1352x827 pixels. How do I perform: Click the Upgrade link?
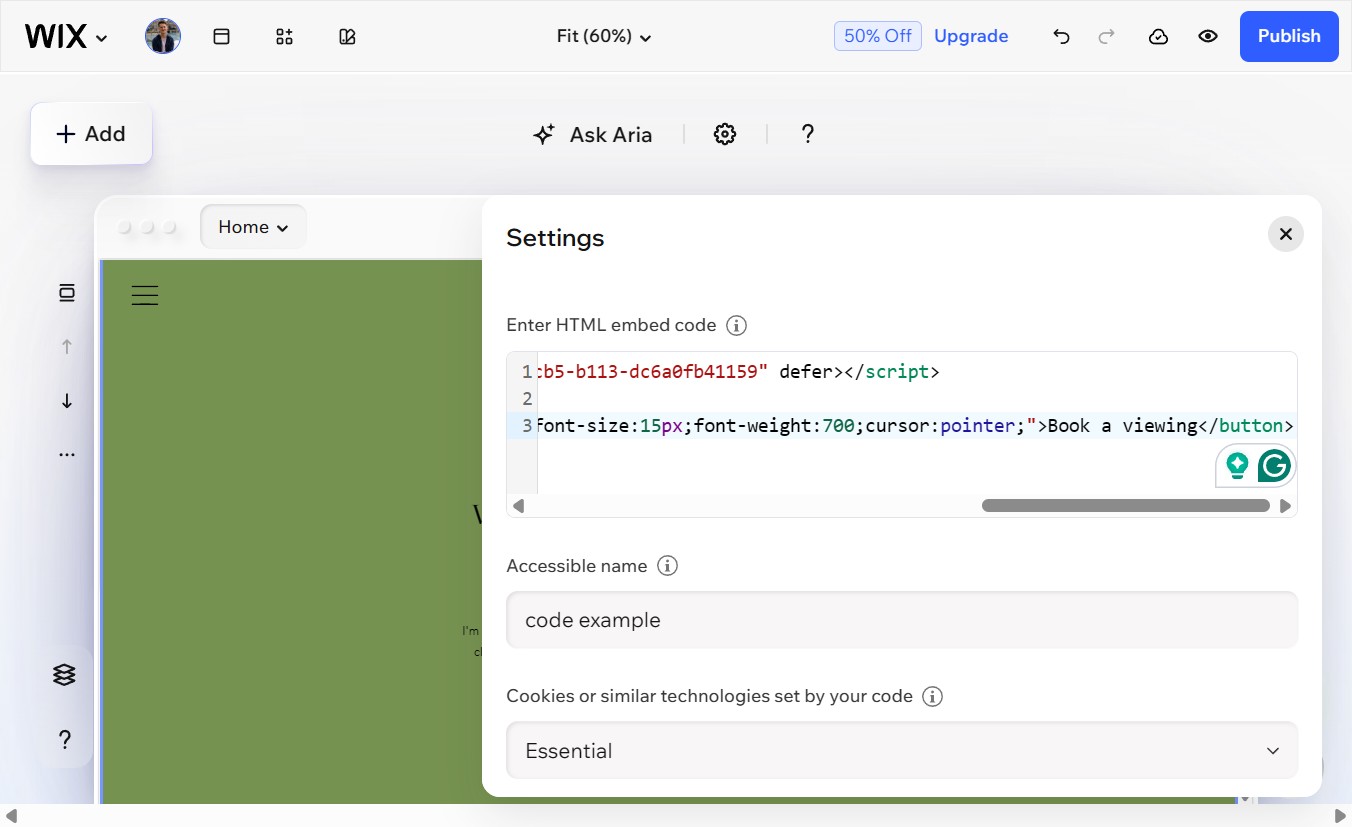971,36
